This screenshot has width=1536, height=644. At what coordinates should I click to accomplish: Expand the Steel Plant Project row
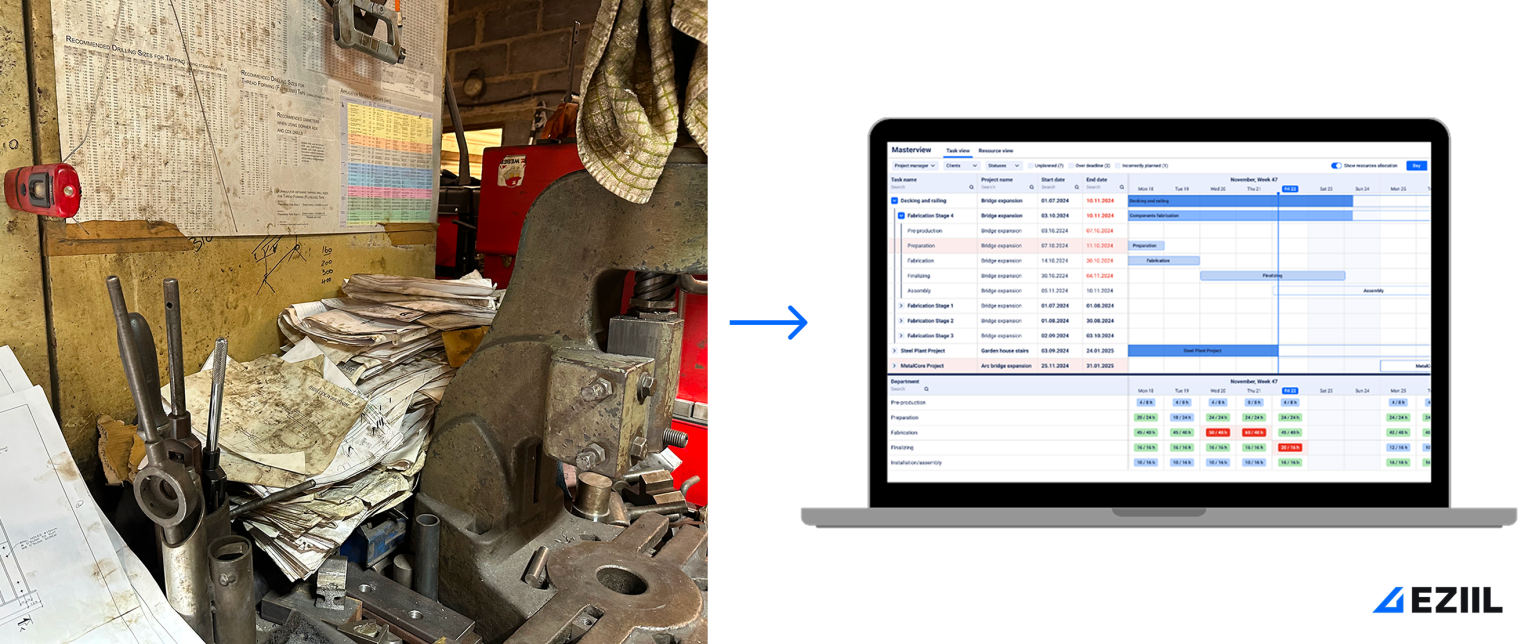point(894,351)
